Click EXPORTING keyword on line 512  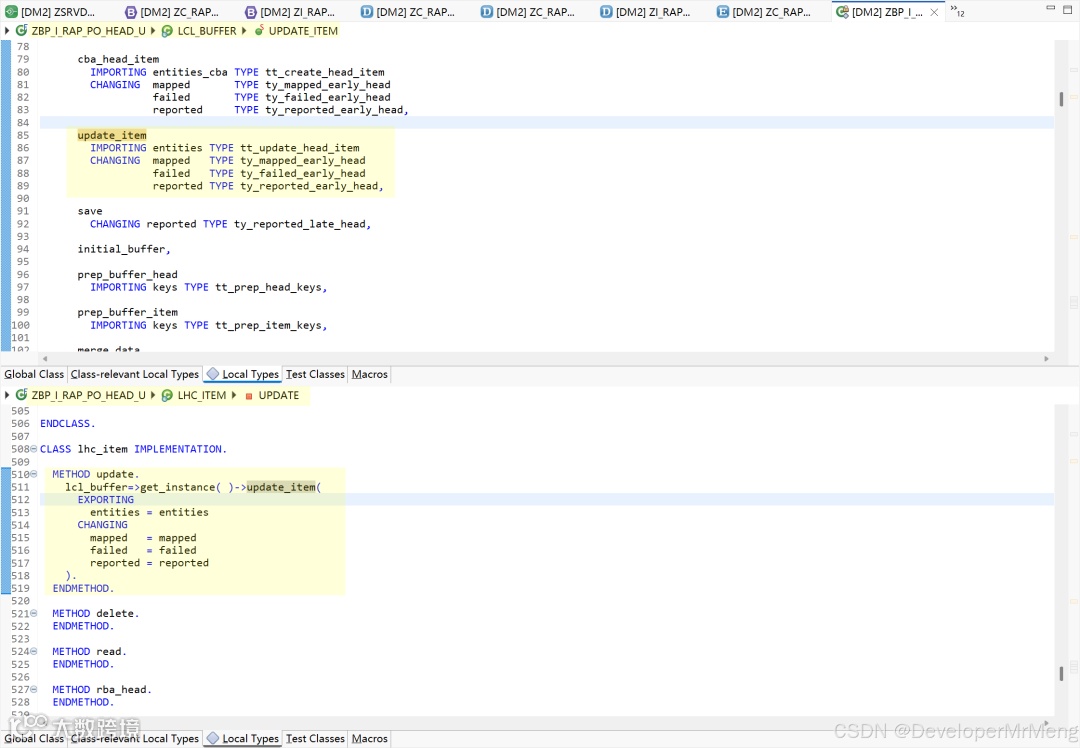105,500
